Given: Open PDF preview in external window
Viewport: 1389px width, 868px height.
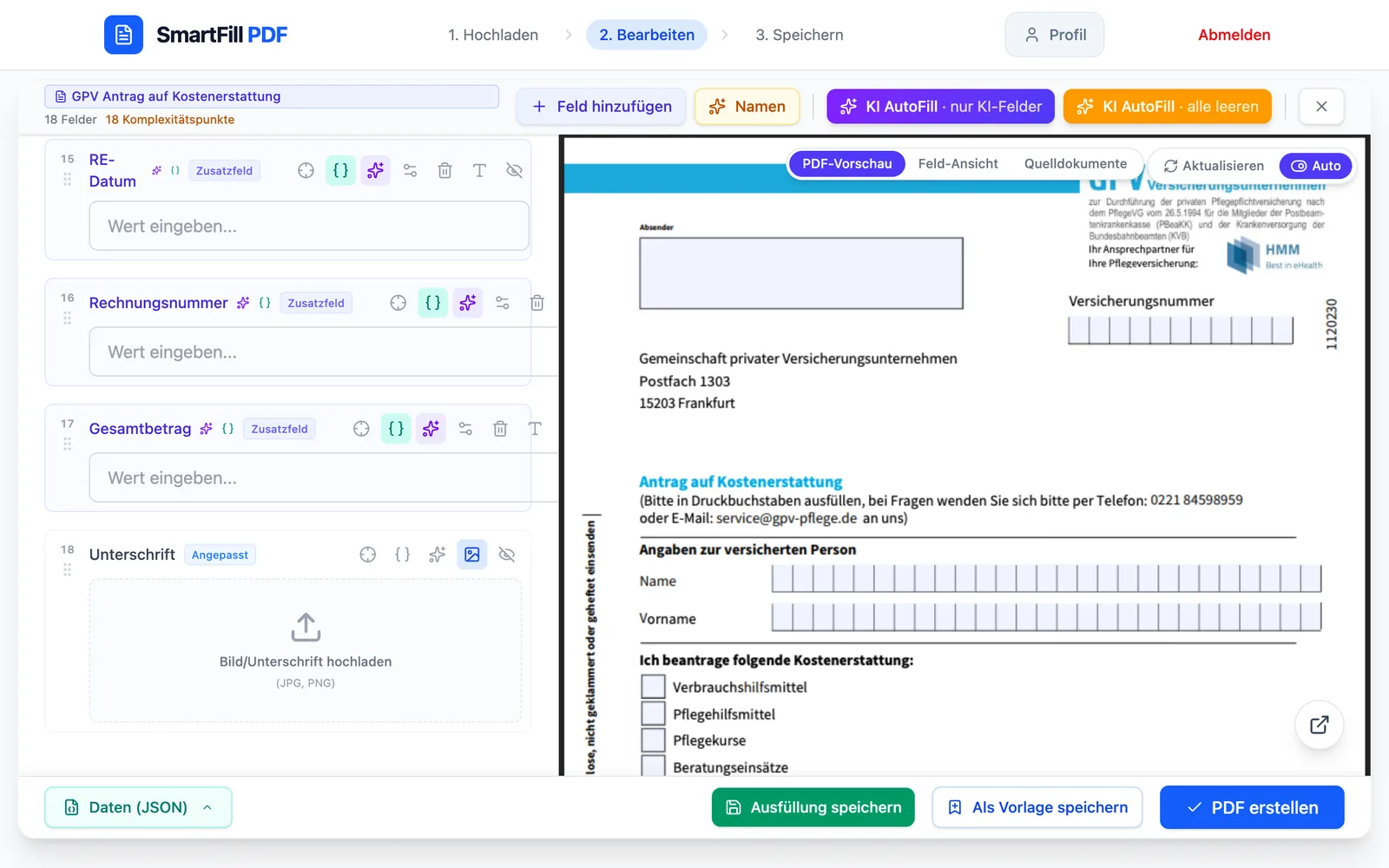Looking at the screenshot, I should (x=1319, y=725).
